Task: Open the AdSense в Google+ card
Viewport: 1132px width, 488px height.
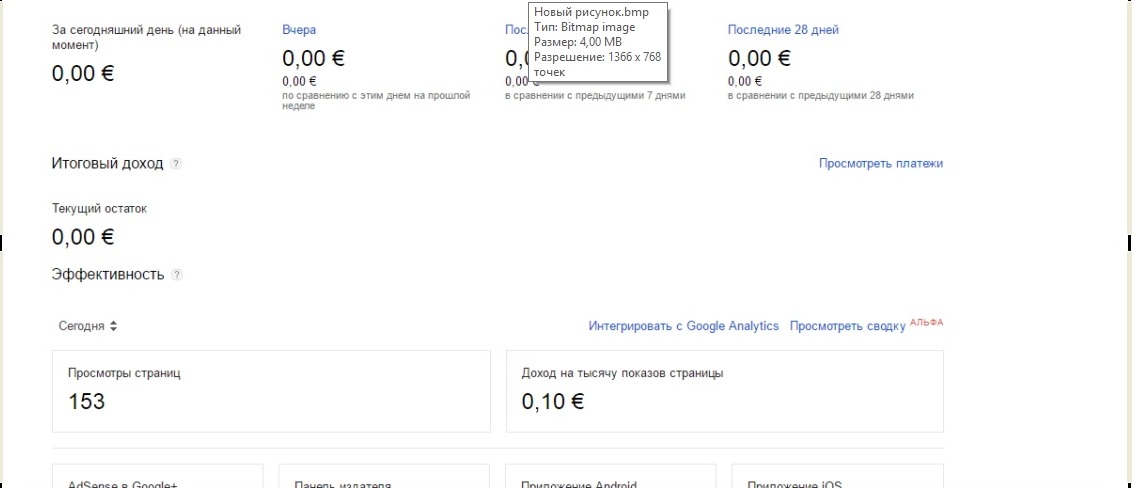Action: click(157, 476)
